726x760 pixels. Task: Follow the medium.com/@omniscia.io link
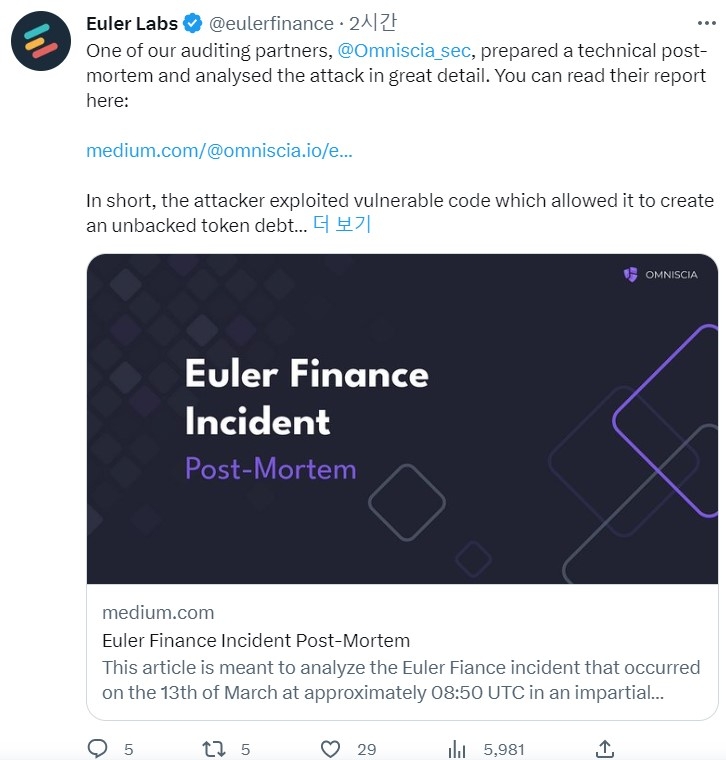coord(219,150)
